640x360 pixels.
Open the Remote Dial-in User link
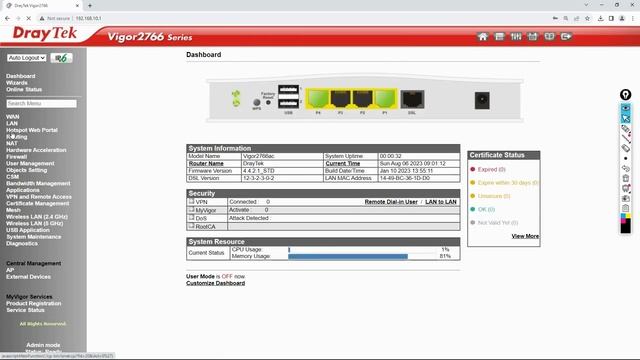point(391,202)
